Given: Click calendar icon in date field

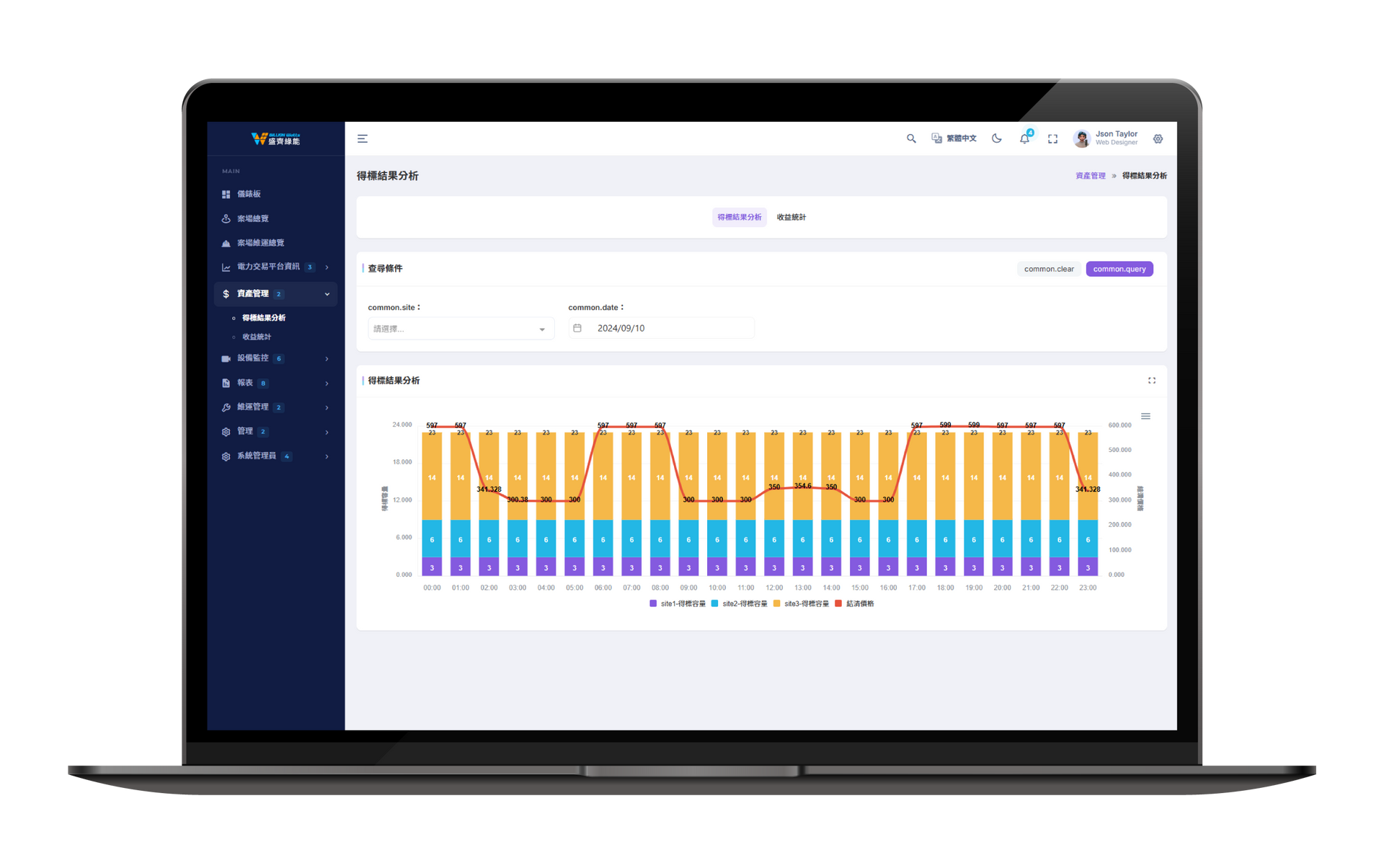Looking at the screenshot, I should (577, 328).
